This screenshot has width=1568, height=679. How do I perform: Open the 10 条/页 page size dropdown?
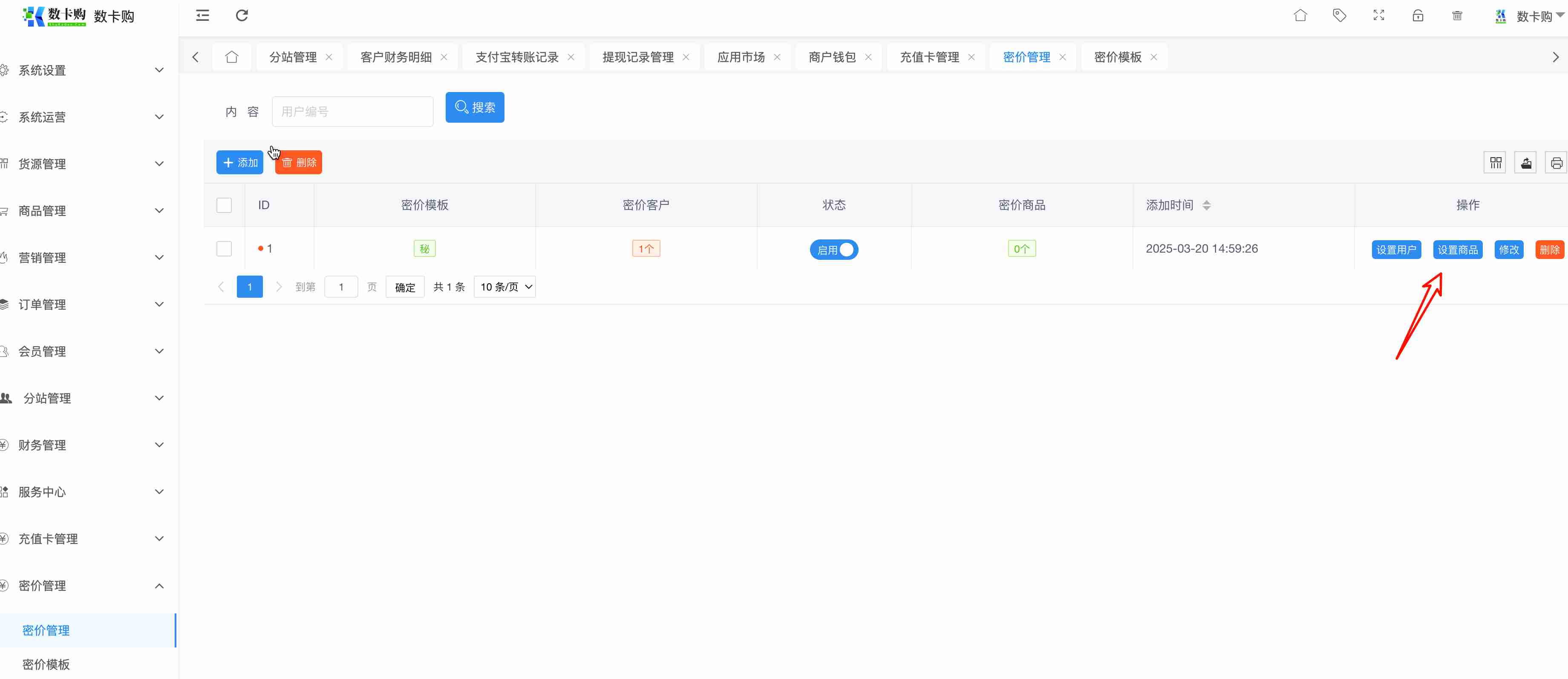504,287
